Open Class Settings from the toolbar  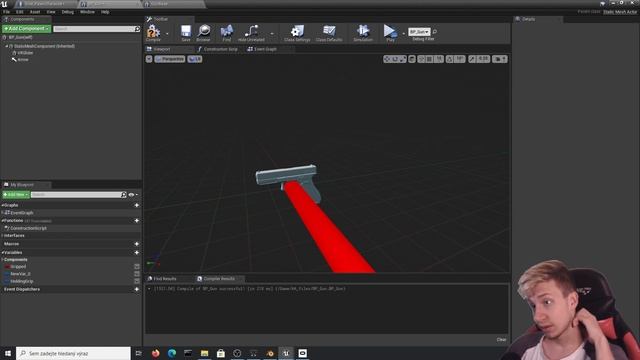[x=297, y=33]
